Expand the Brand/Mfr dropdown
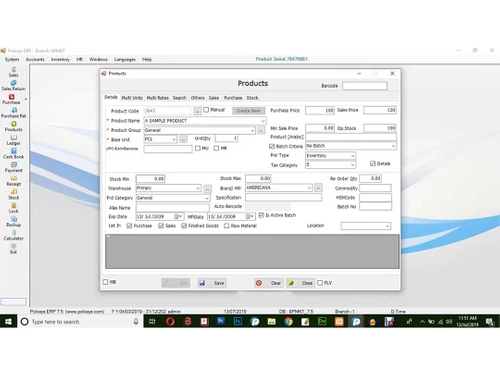This screenshot has width=500, height=375. [x=309, y=188]
